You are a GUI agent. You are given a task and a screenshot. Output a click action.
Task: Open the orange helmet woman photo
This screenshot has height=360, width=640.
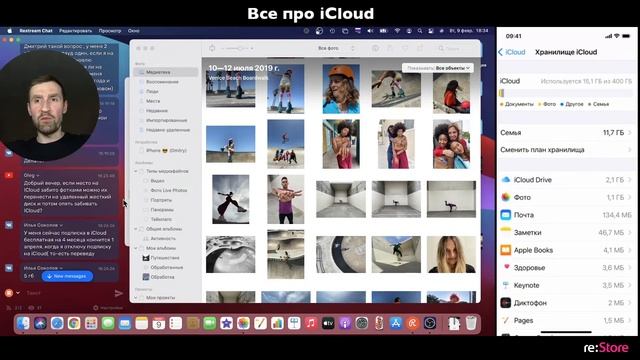click(x=341, y=89)
